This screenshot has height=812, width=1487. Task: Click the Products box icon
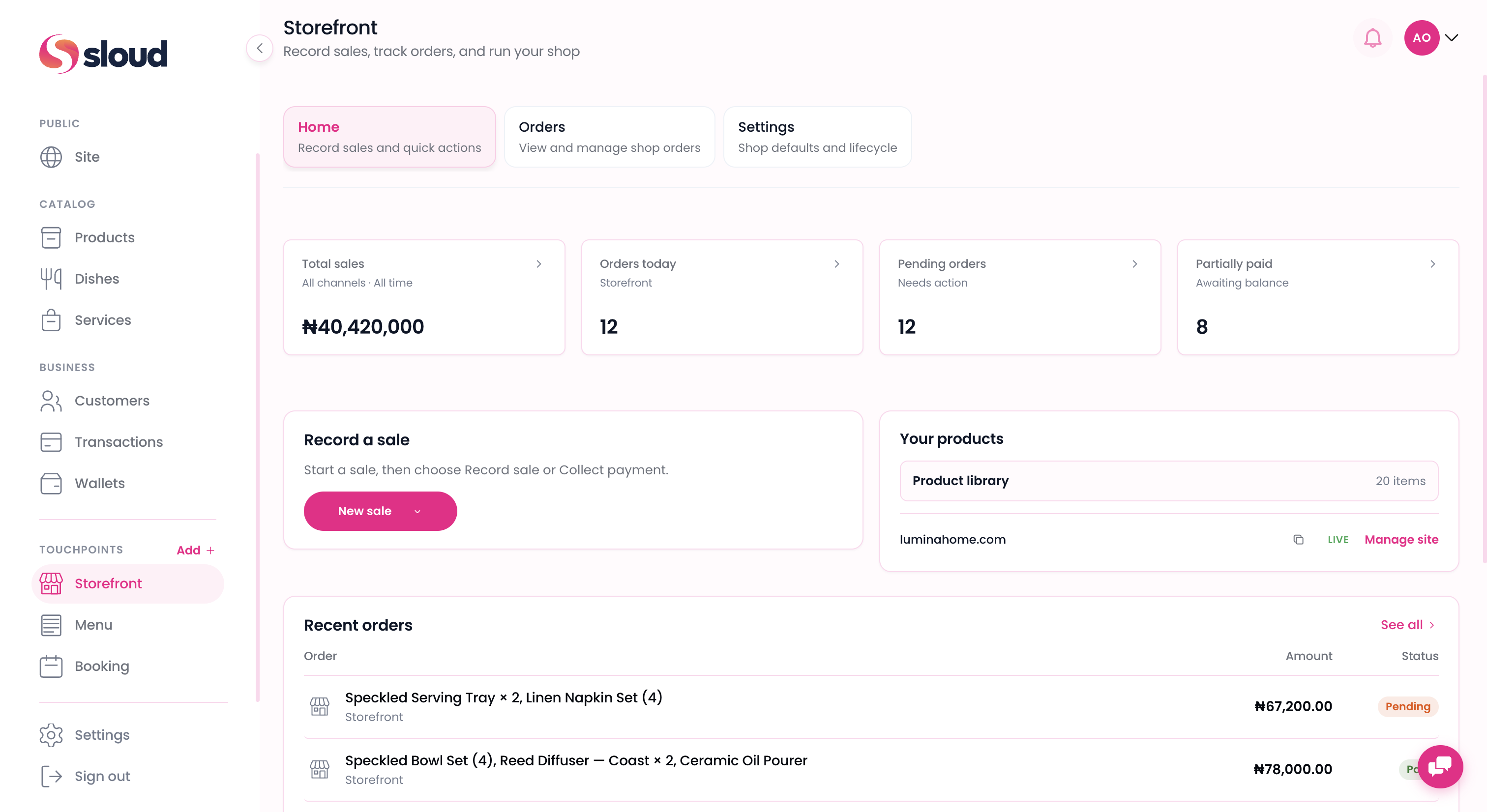(51, 238)
